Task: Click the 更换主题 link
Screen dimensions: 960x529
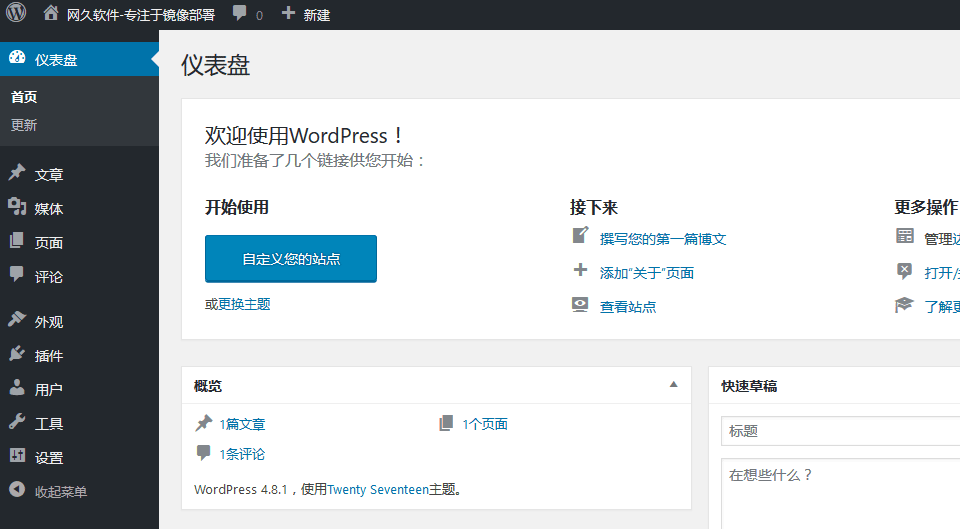Action: [x=244, y=304]
